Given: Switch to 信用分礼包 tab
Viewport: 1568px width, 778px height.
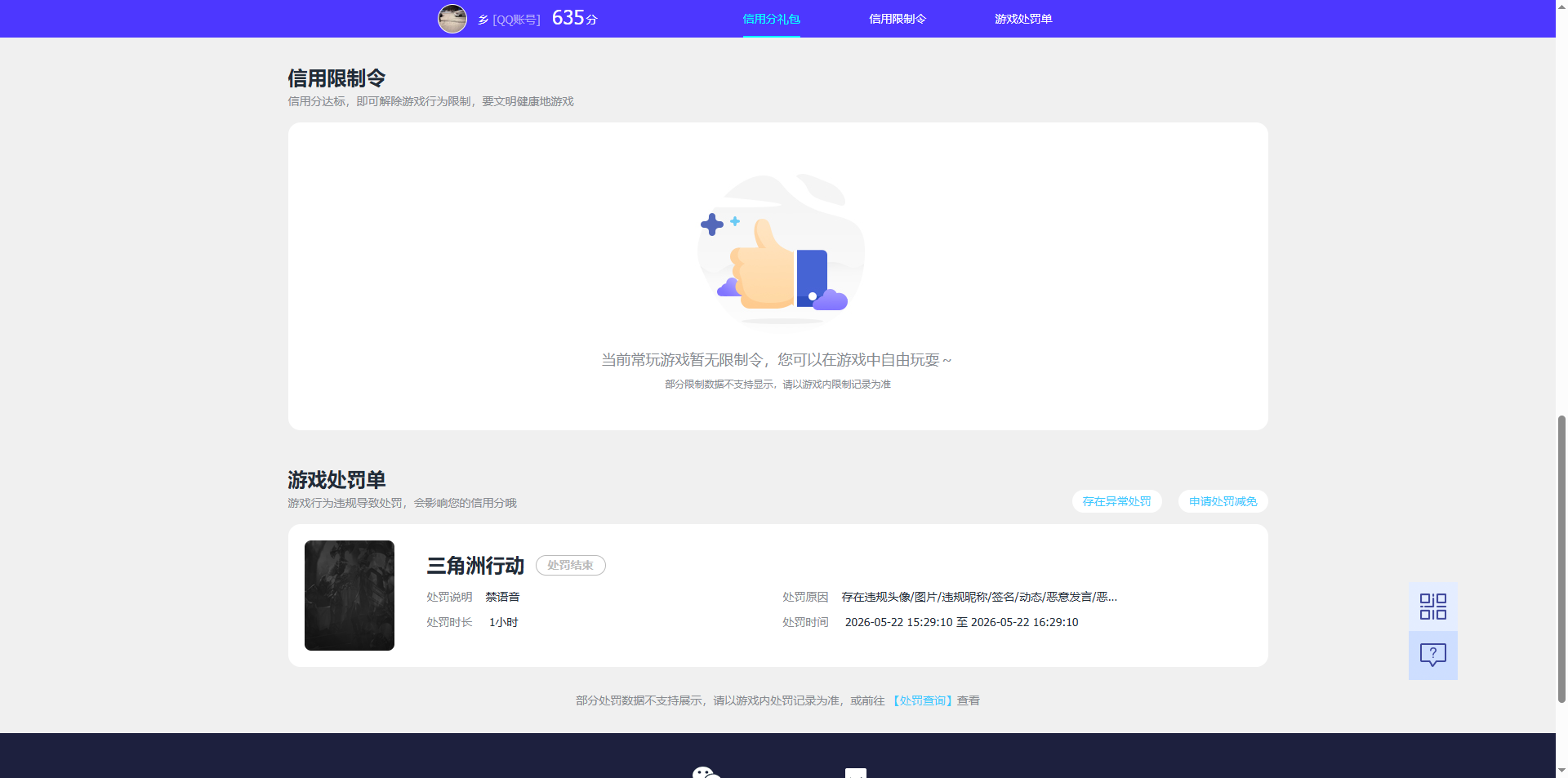Looking at the screenshot, I should click(771, 19).
